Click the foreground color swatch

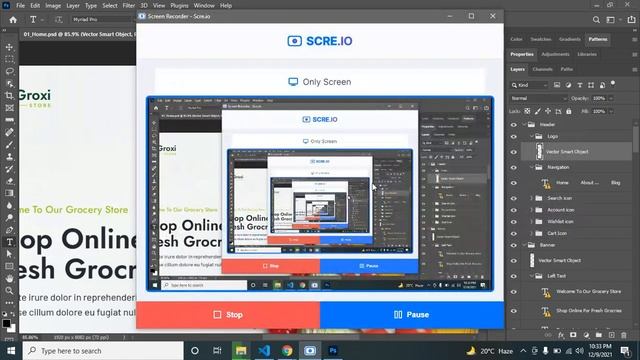tap(6, 323)
